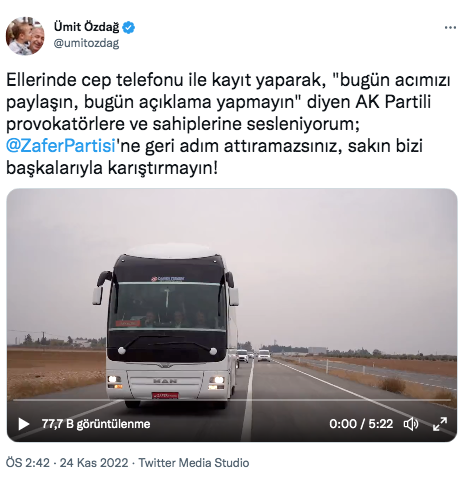
Task: Expand the video to fullscreen
Action: tap(440, 424)
